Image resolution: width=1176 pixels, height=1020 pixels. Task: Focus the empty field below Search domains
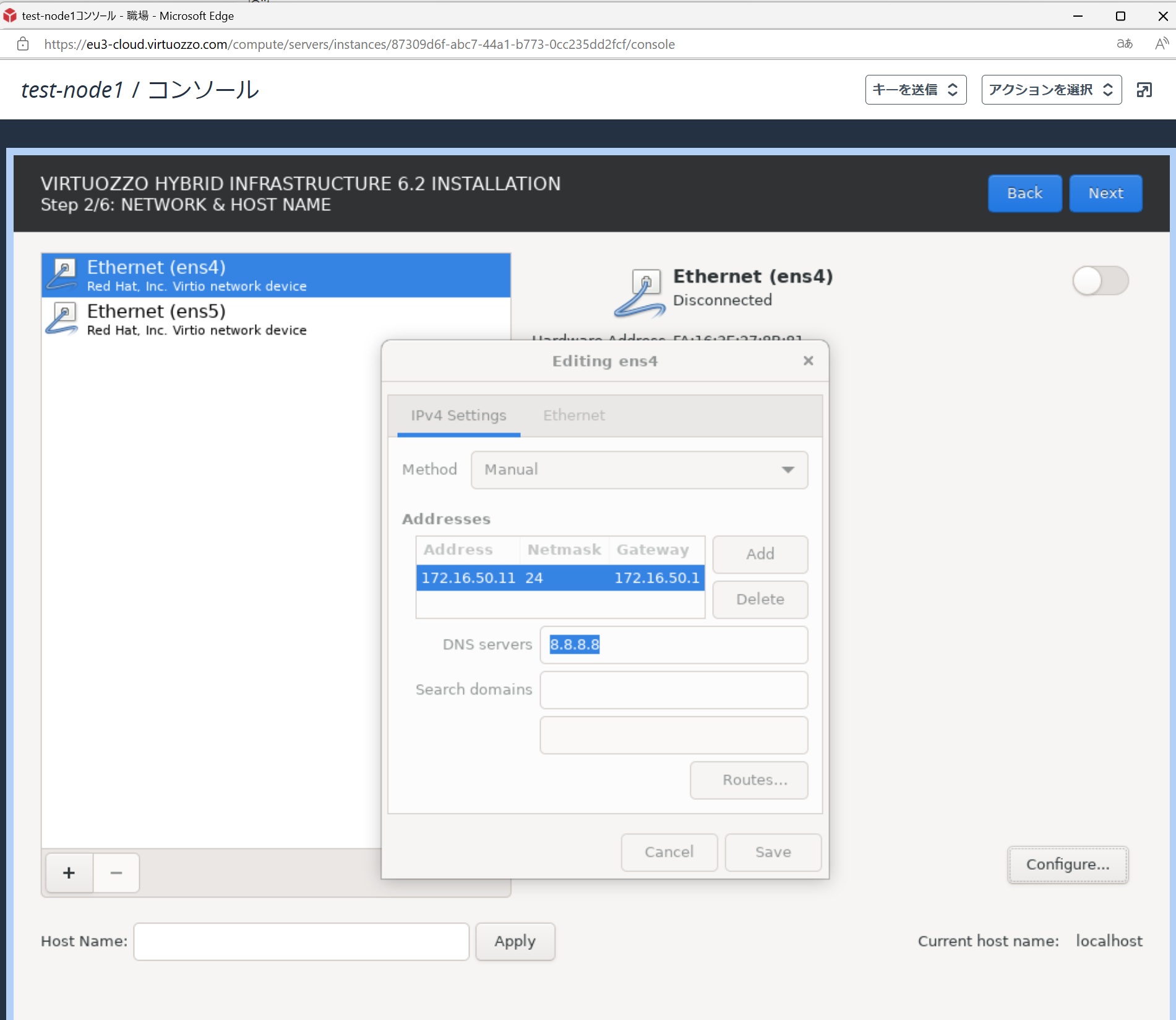pyautogui.click(x=674, y=735)
